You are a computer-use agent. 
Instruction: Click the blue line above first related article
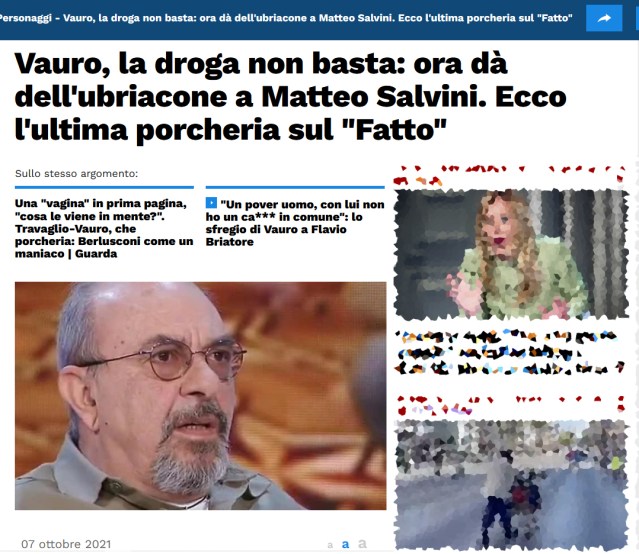[x=104, y=188]
